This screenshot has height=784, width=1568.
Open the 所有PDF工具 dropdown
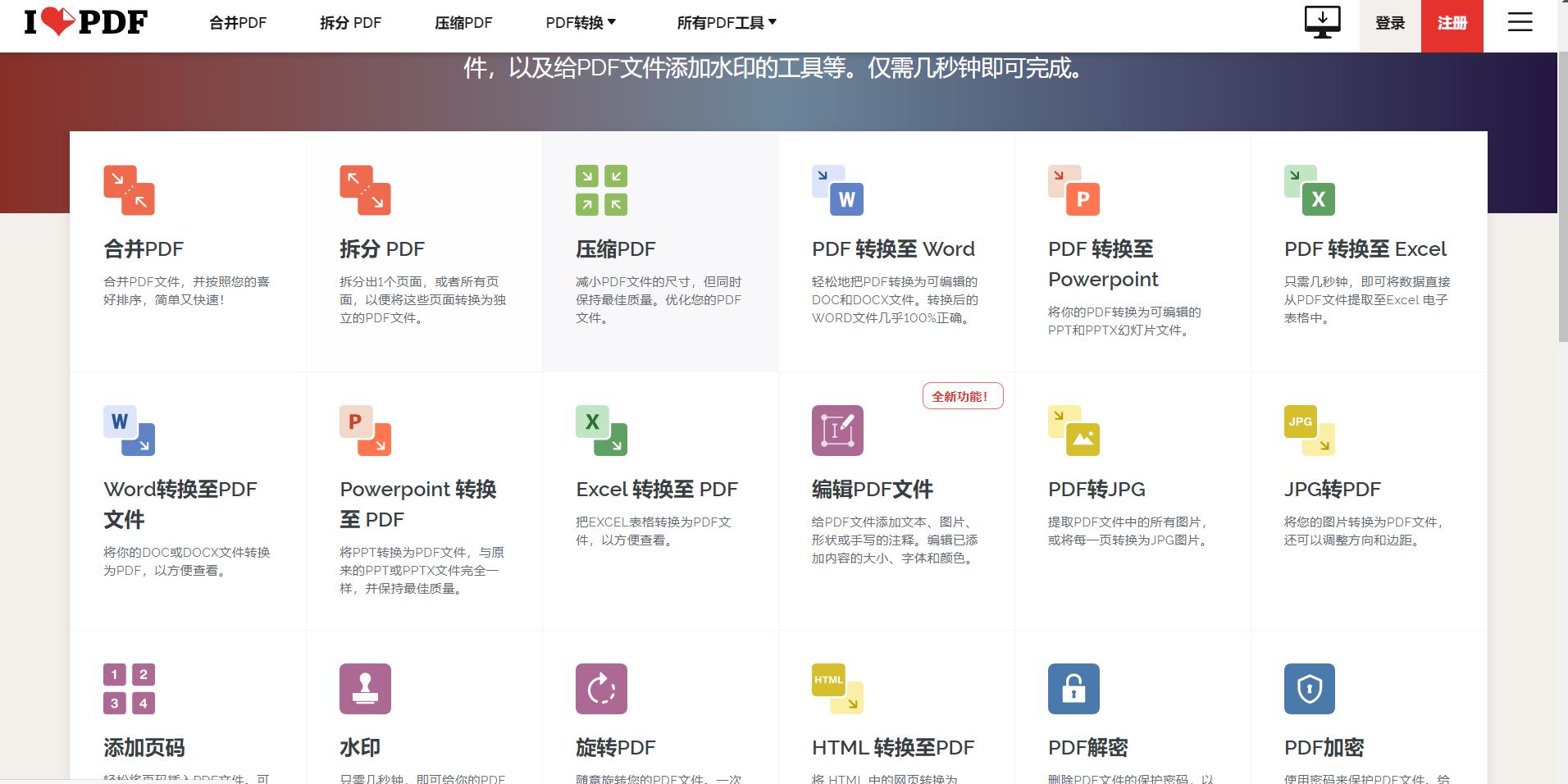pyautogui.click(x=725, y=22)
